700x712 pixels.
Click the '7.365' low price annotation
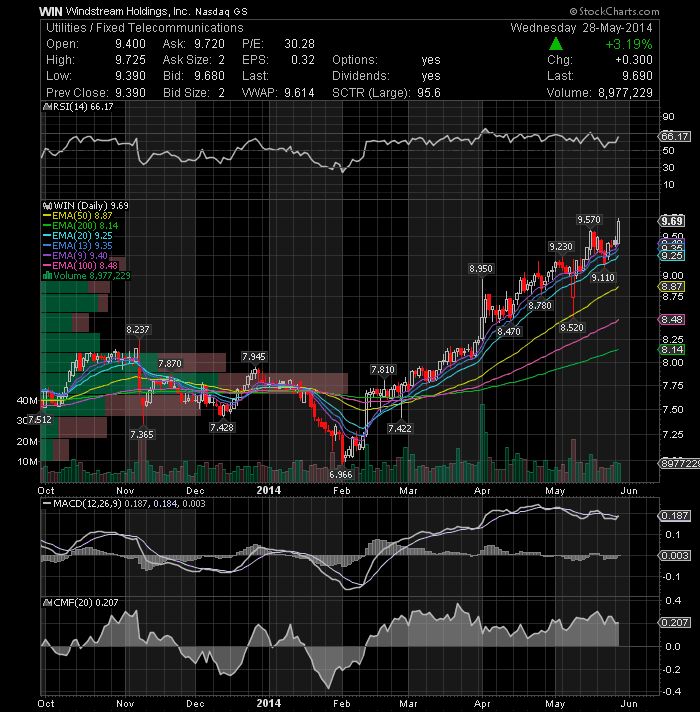click(142, 435)
